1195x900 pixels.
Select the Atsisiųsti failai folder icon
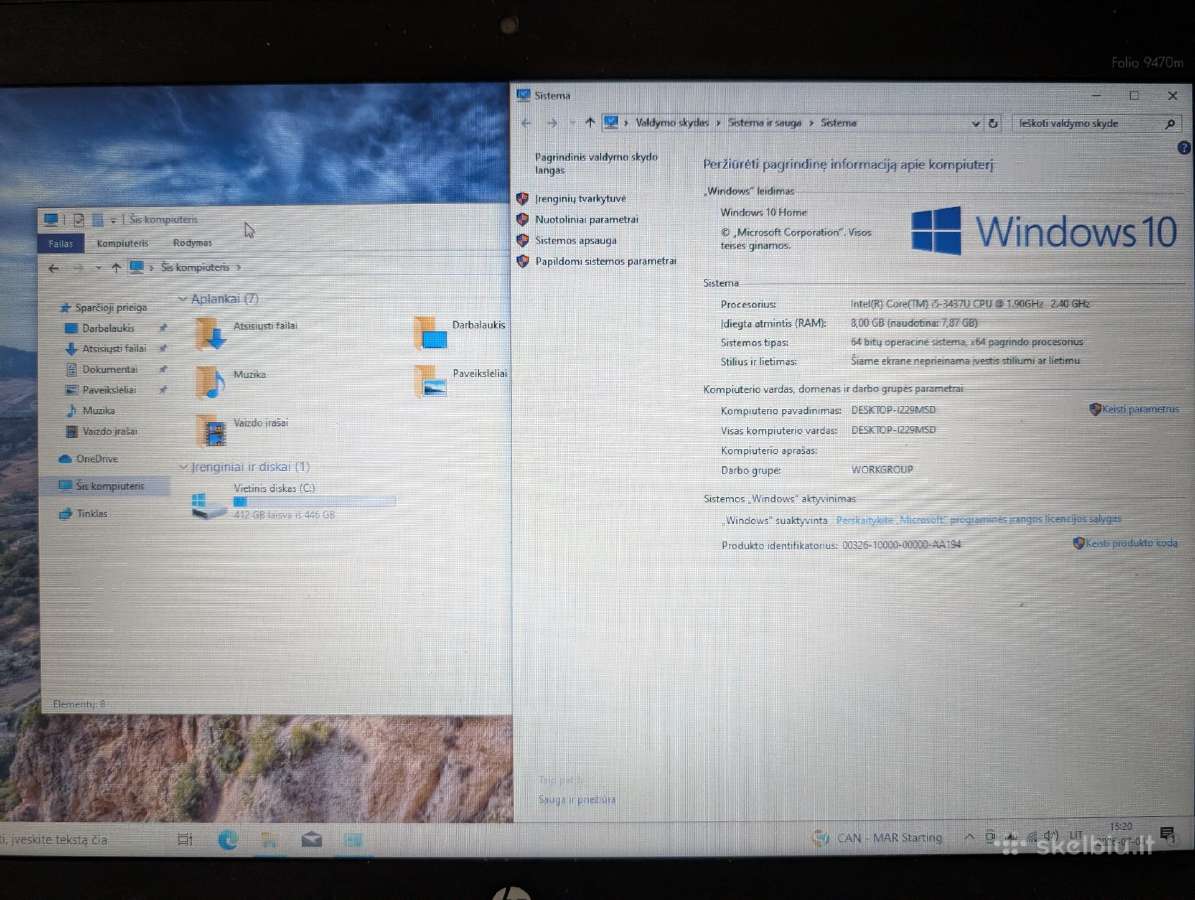click(210, 333)
